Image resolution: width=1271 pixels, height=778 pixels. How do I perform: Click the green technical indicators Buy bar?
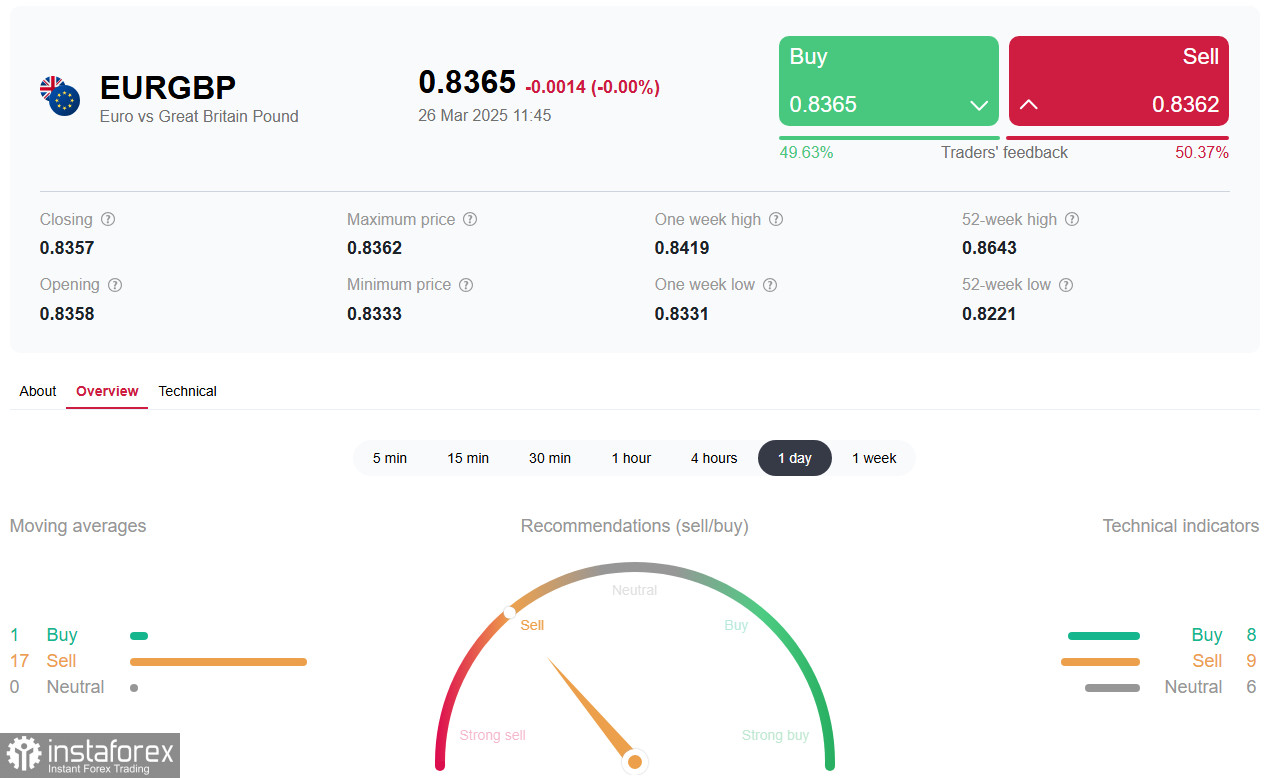coord(1104,636)
